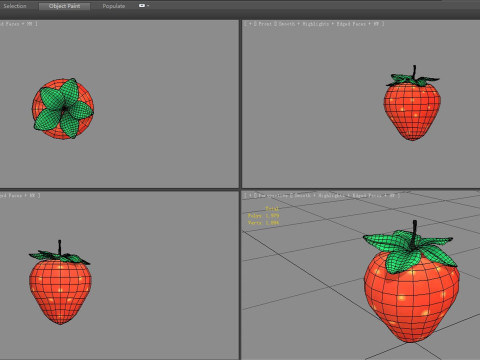Screen dimensions: 480x360
Task: Expand the ribbon display options arrow
Action: 148,6
